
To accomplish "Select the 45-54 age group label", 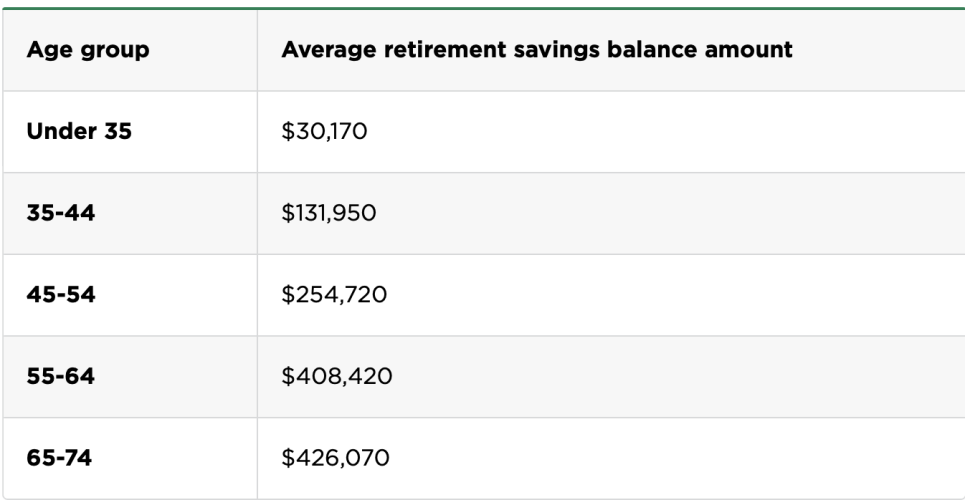I will (60, 295).
